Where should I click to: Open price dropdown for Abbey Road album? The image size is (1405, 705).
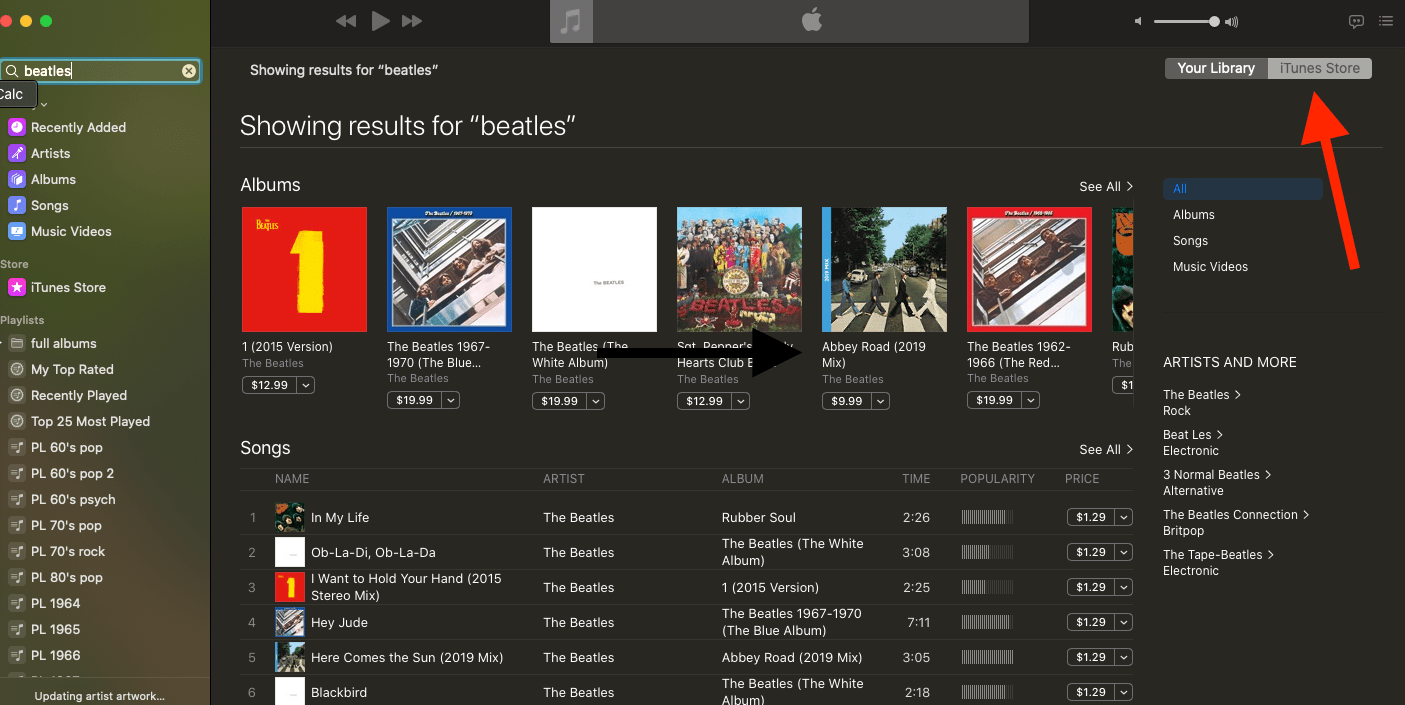880,401
